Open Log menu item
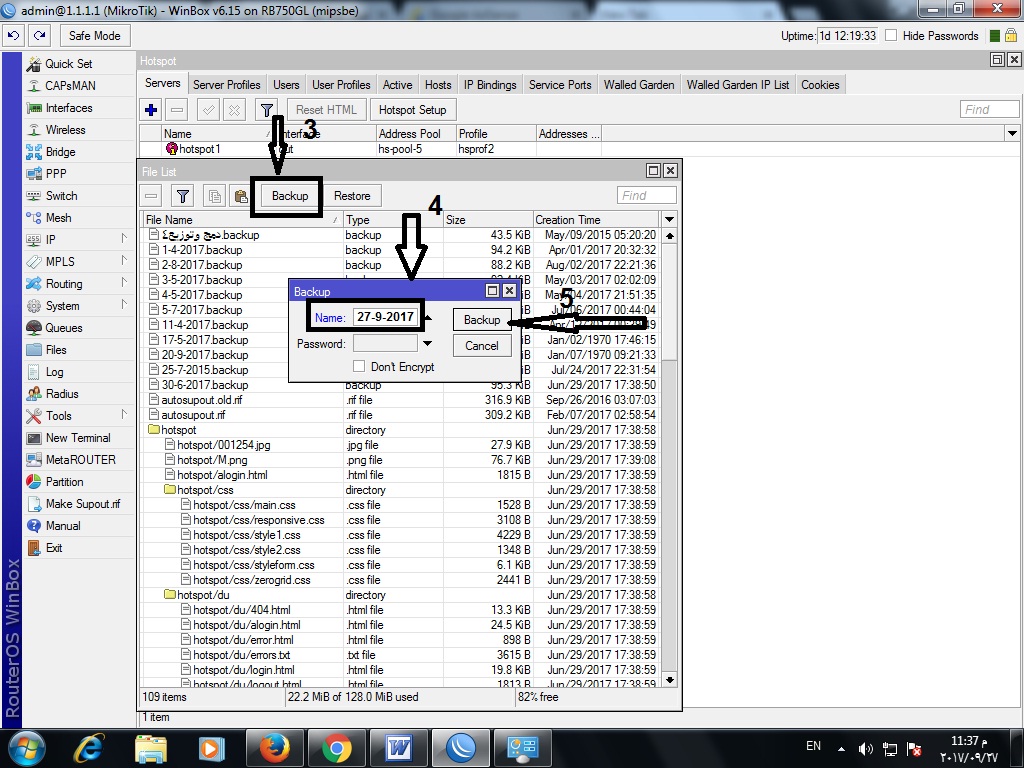This screenshot has width=1024, height=768. pyautogui.click(x=54, y=372)
